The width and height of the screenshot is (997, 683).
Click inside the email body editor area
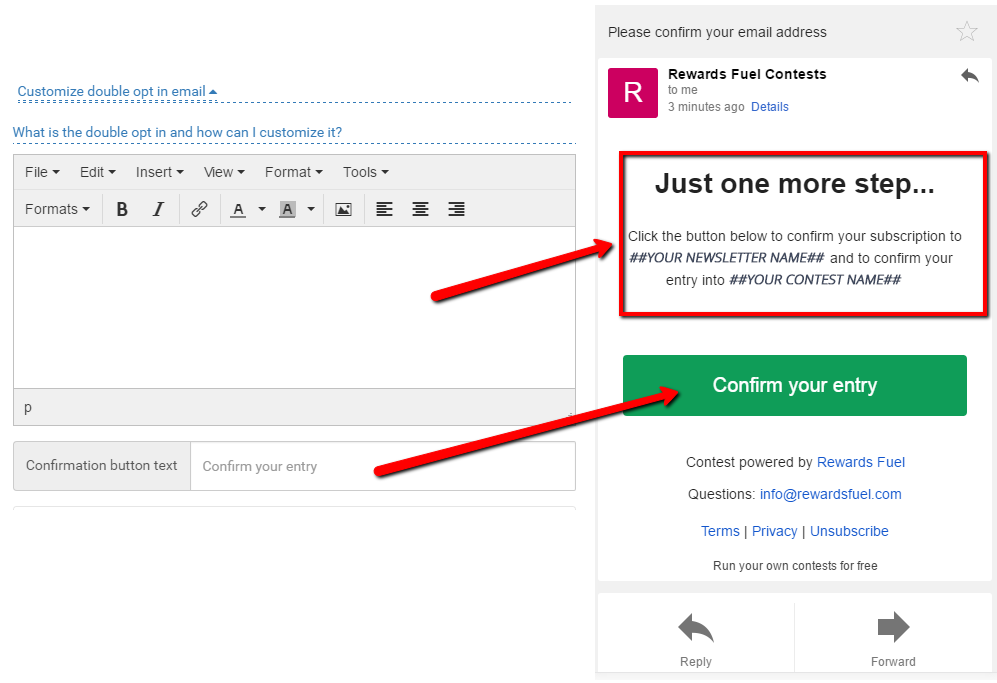(x=294, y=307)
